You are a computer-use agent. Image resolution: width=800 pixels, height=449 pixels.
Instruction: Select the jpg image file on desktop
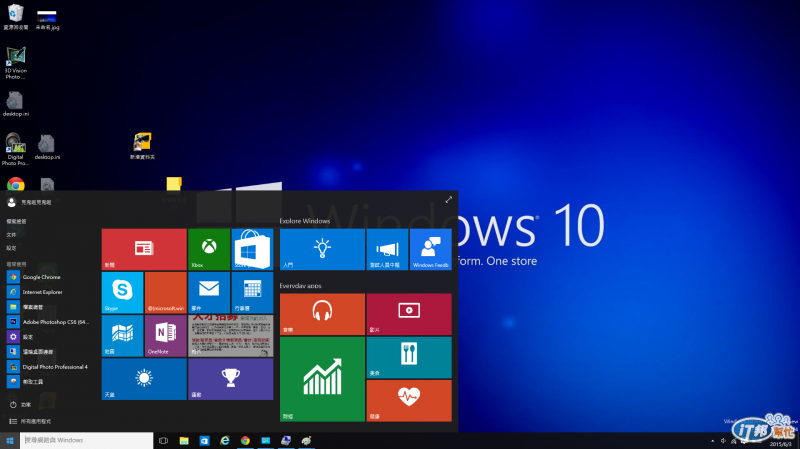(x=47, y=19)
